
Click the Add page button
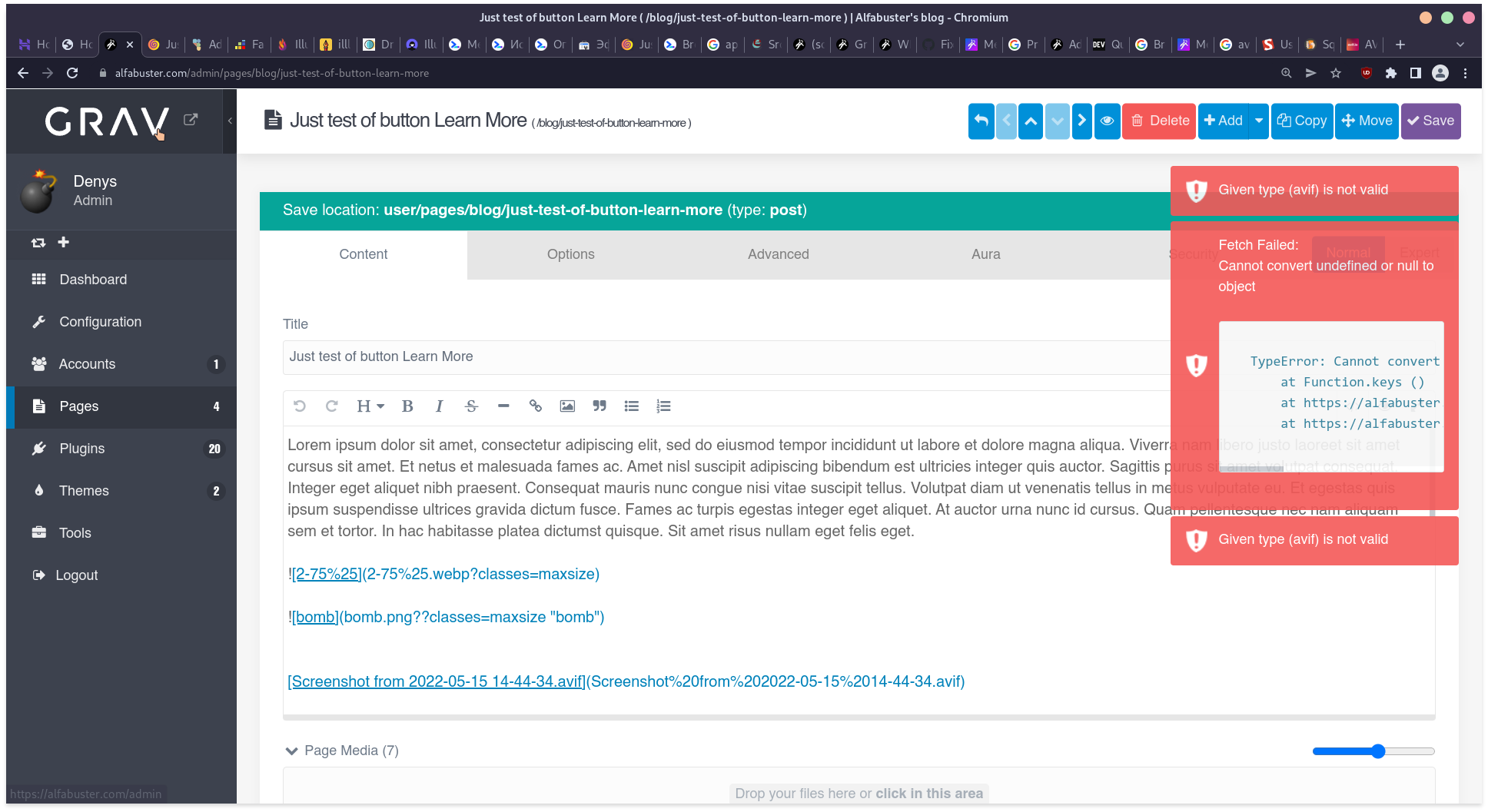click(1224, 121)
